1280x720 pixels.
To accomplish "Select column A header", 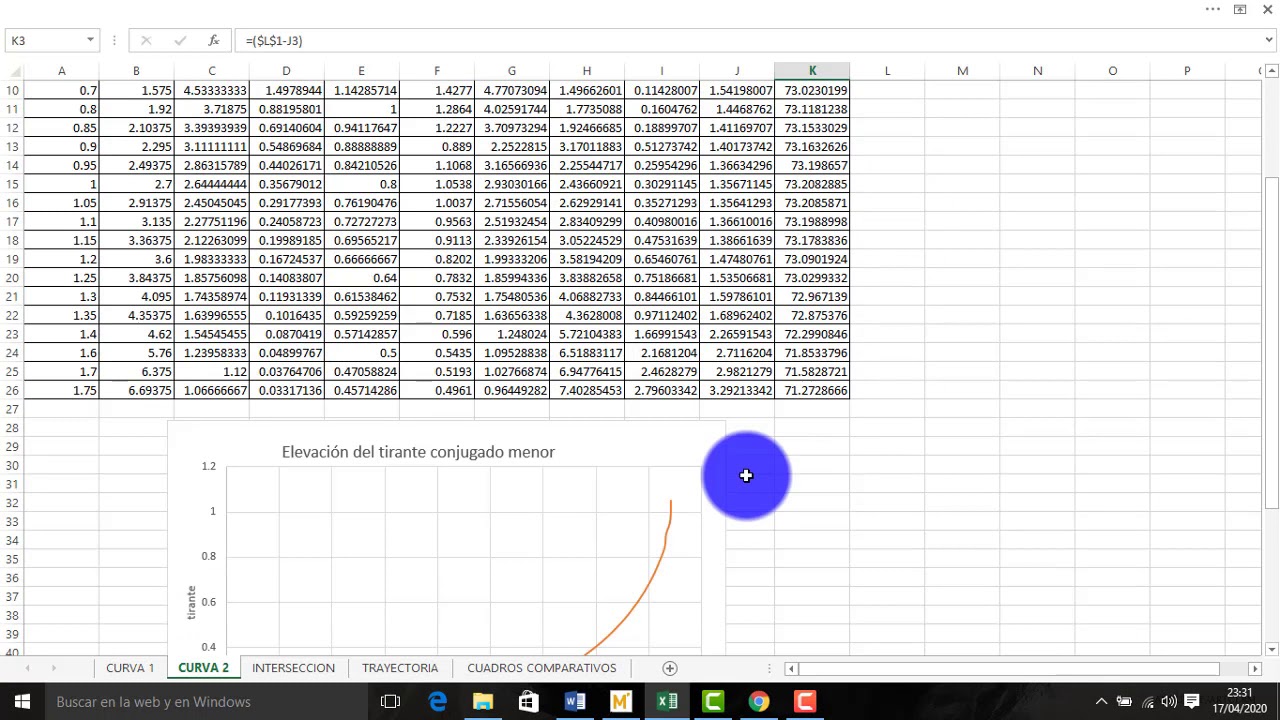I will (x=61, y=71).
